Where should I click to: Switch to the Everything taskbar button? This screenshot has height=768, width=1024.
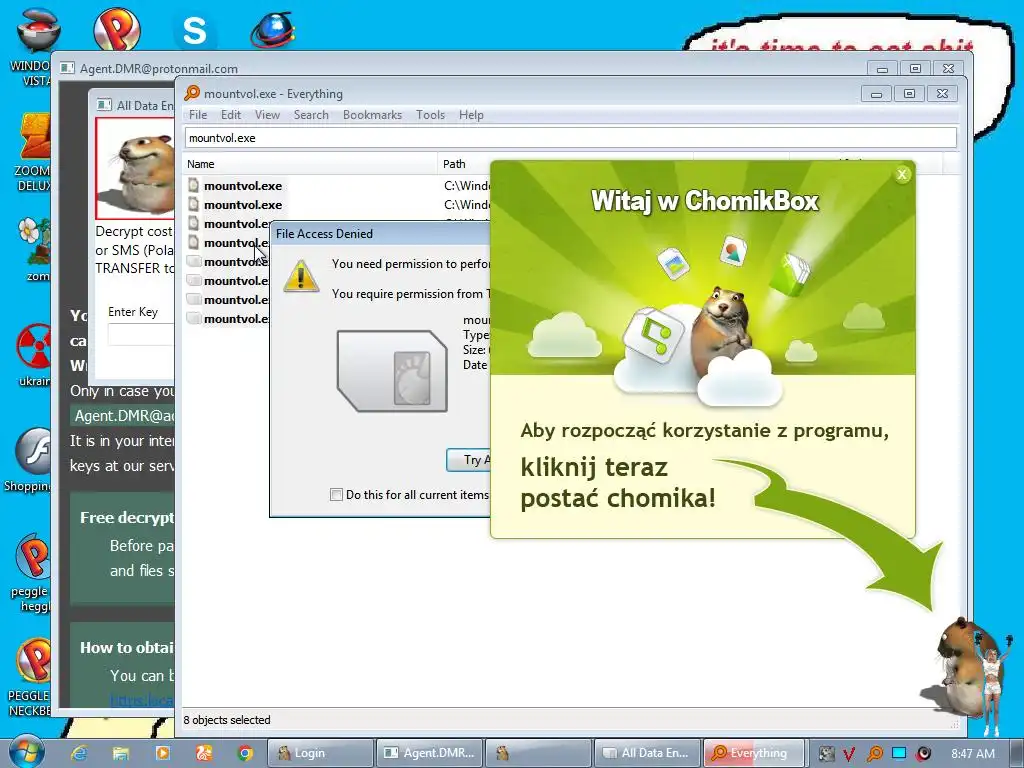click(754, 753)
